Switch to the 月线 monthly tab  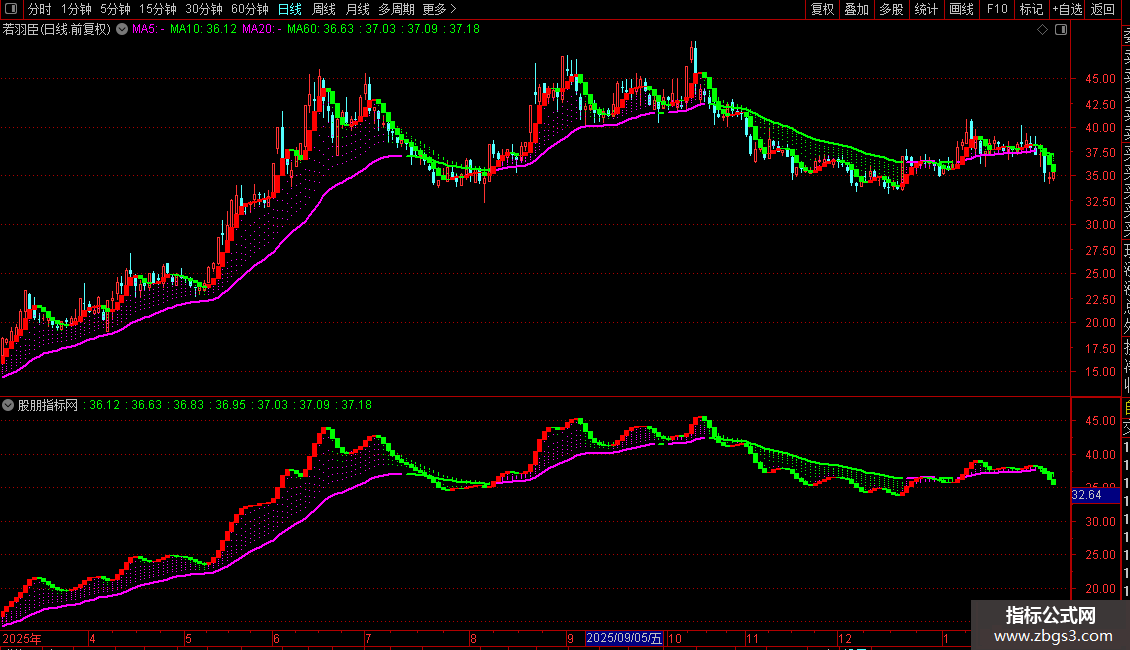coord(357,9)
